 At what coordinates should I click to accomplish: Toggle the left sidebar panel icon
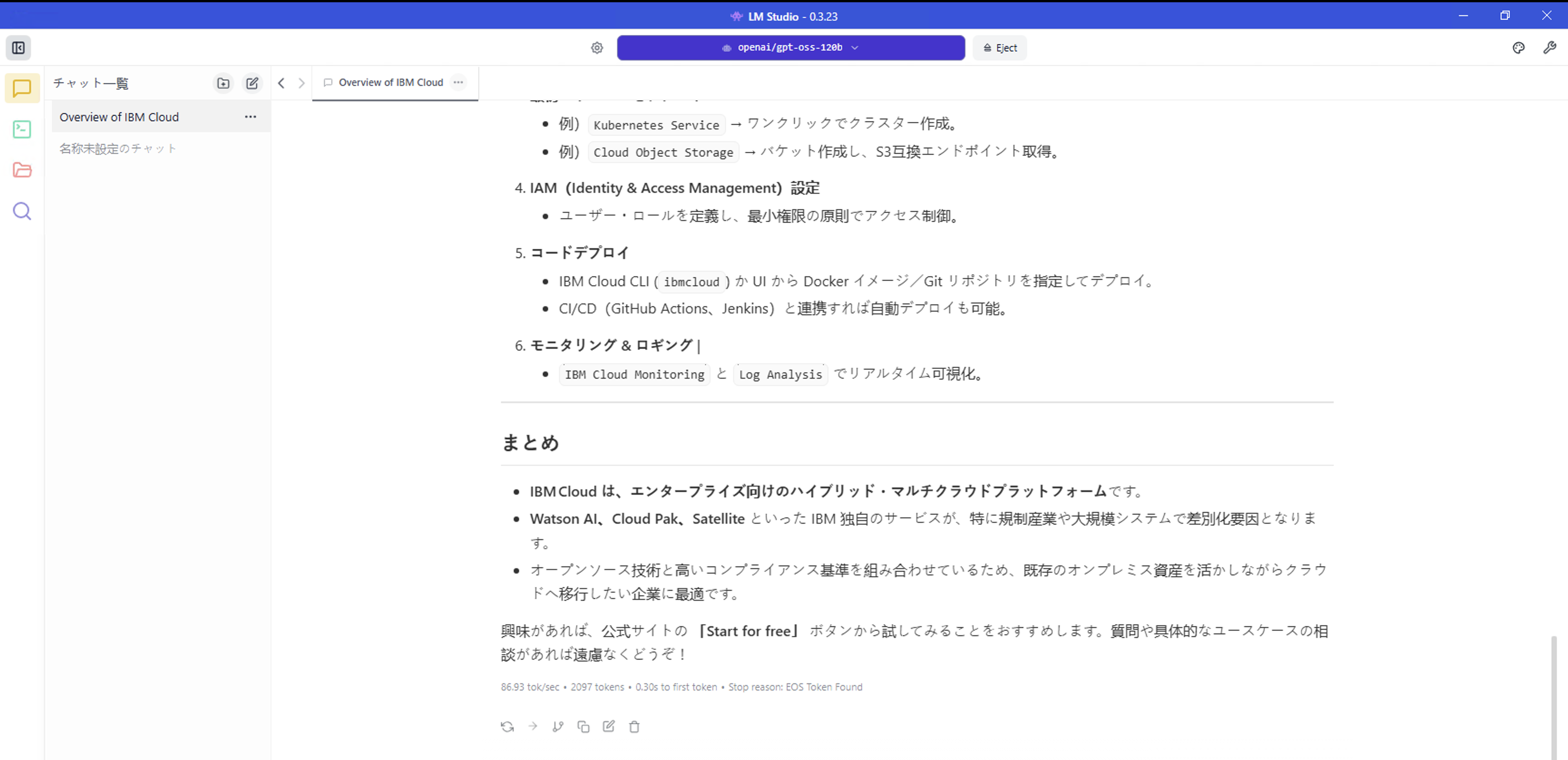click(18, 48)
